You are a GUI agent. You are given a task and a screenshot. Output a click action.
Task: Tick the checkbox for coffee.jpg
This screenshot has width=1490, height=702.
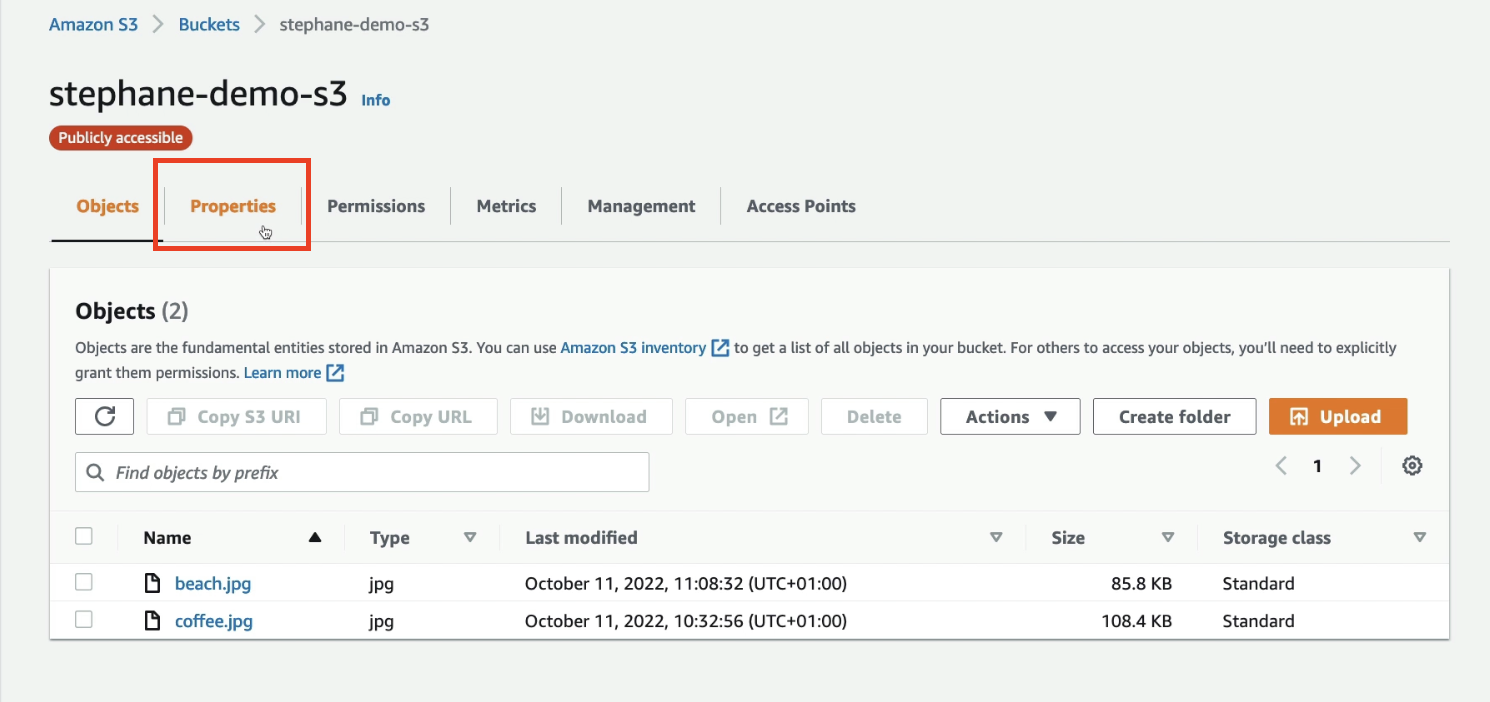point(84,620)
